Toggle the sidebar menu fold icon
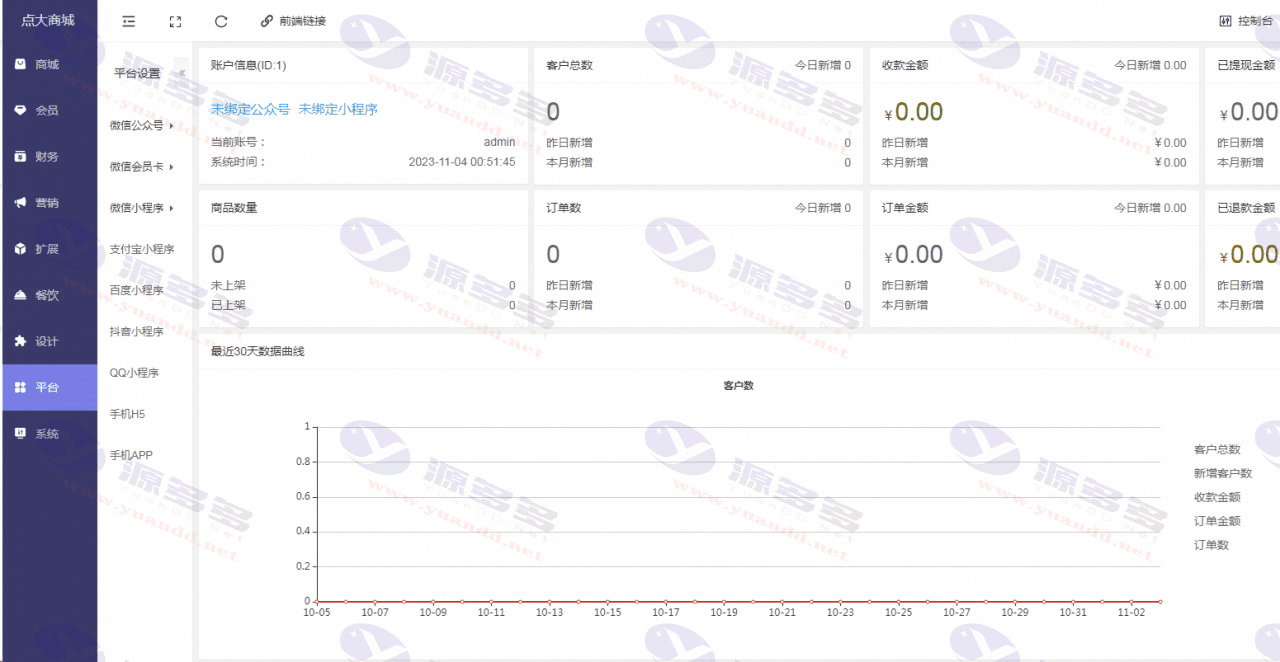Image resolution: width=1280 pixels, height=662 pixels. (x=128, y=21)
